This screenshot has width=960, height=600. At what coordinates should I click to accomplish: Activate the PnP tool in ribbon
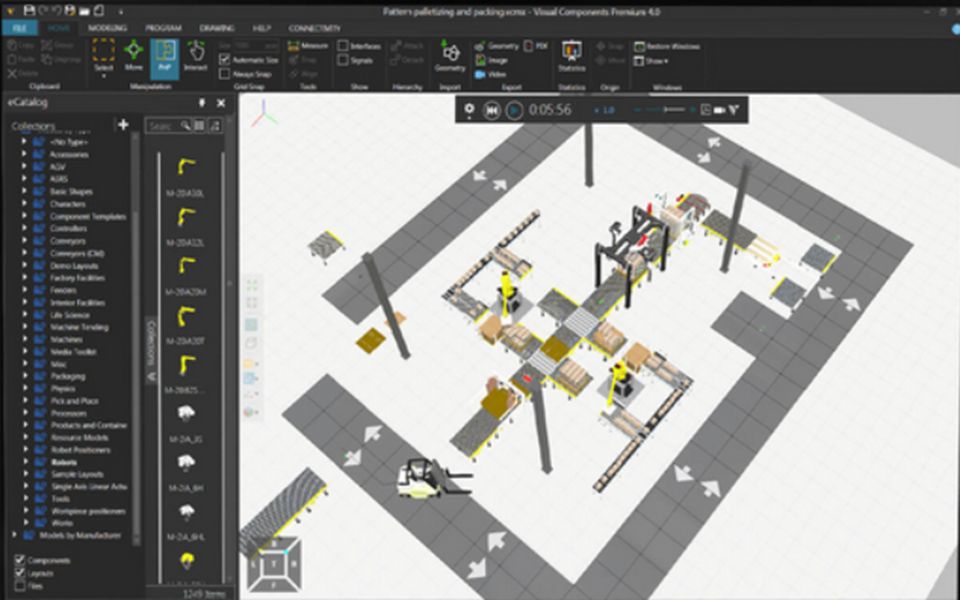pos(164,56)
